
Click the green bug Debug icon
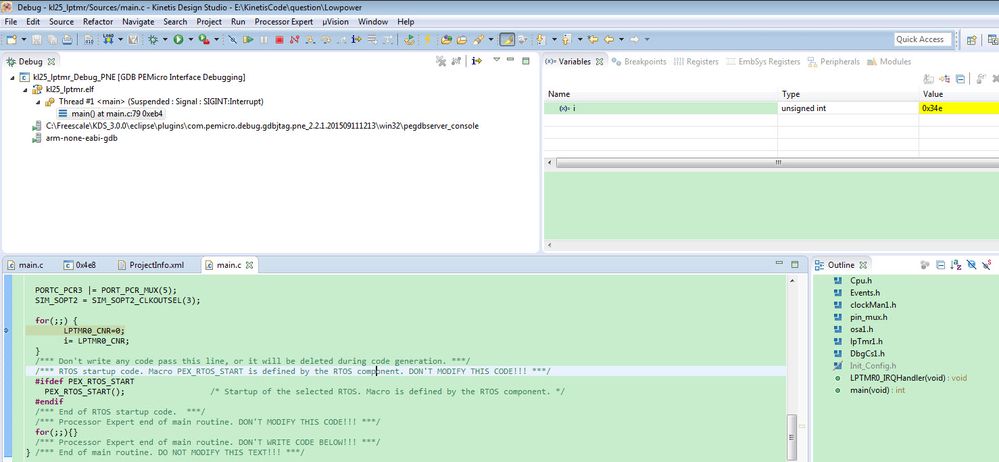point(153,40)
